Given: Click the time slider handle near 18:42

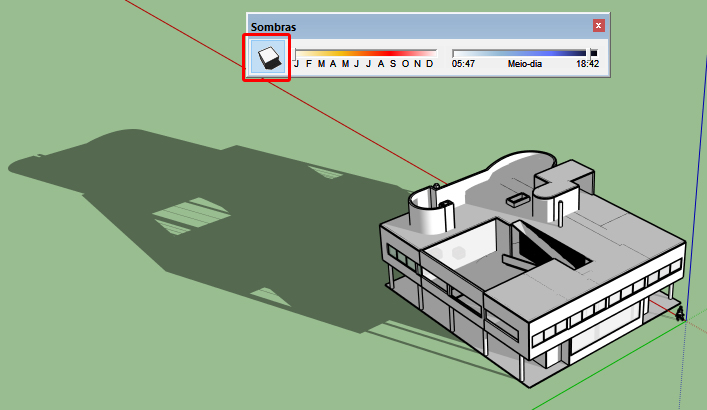Looking at the screenshot, I should (x=590, y=53).
